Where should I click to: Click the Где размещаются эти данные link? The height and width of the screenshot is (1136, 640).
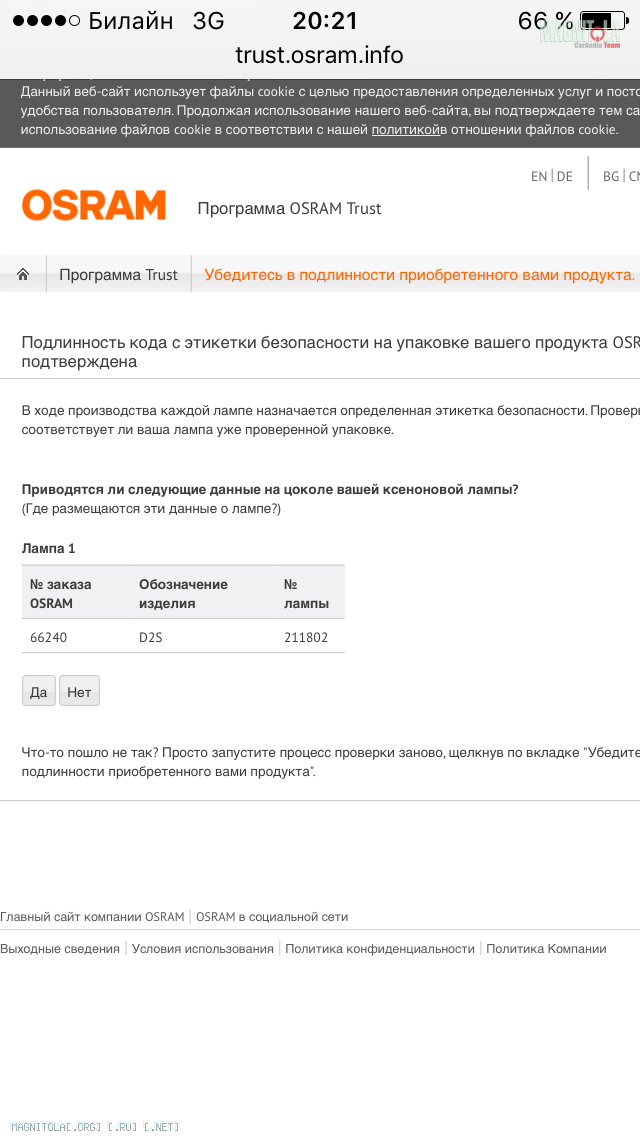tap(151, 509)
